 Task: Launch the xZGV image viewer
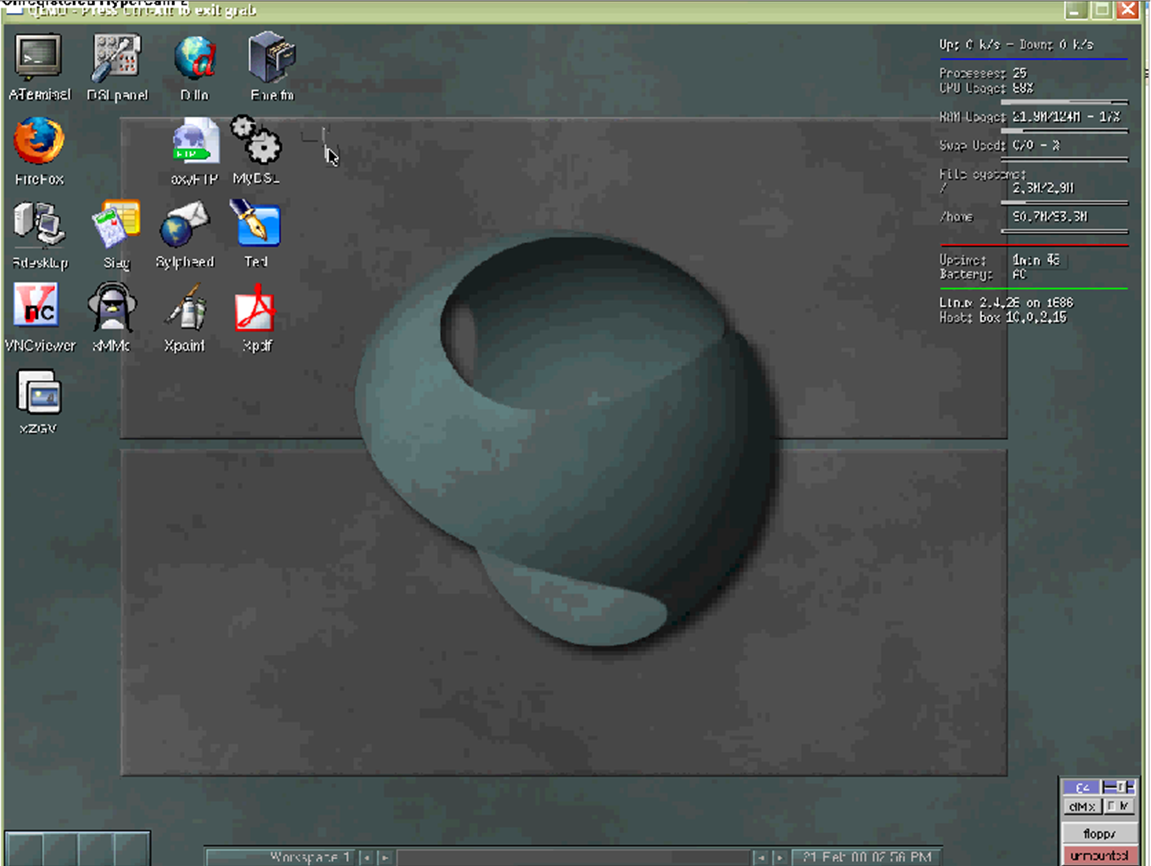point(39,393)
